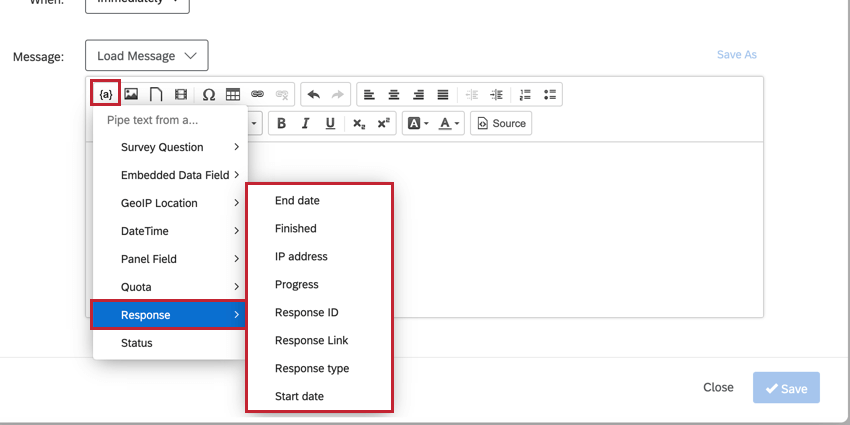Undo the last edit with the back arrow

[x=314, y=94]
